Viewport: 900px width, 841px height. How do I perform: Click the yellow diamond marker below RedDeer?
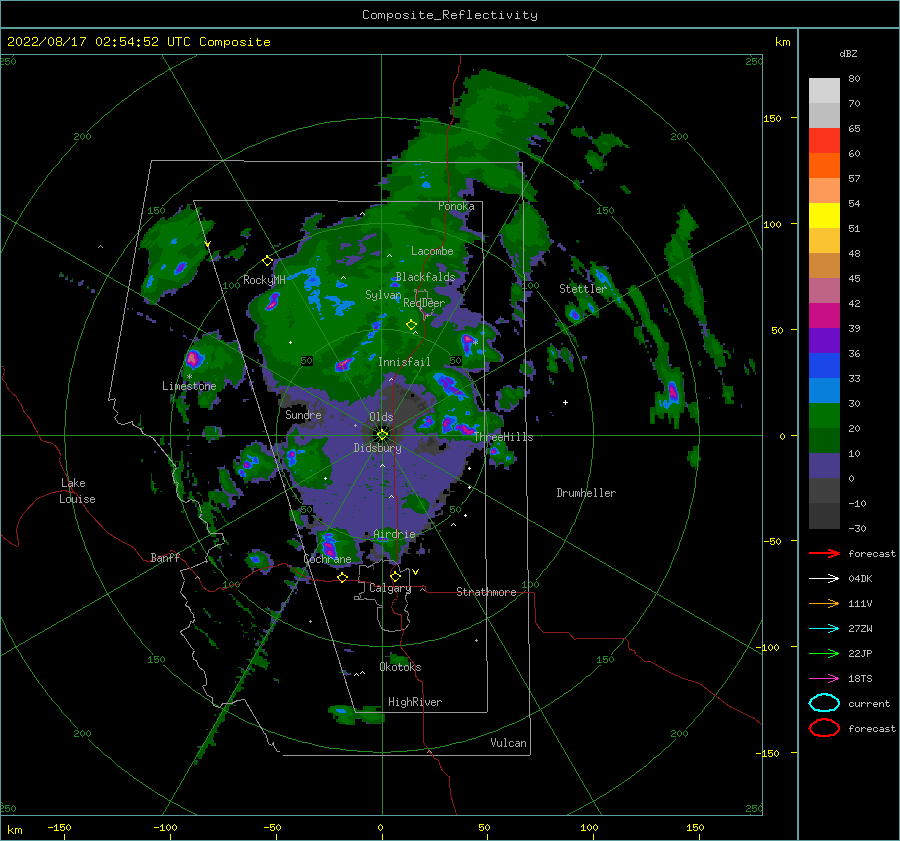click(412, 325)
